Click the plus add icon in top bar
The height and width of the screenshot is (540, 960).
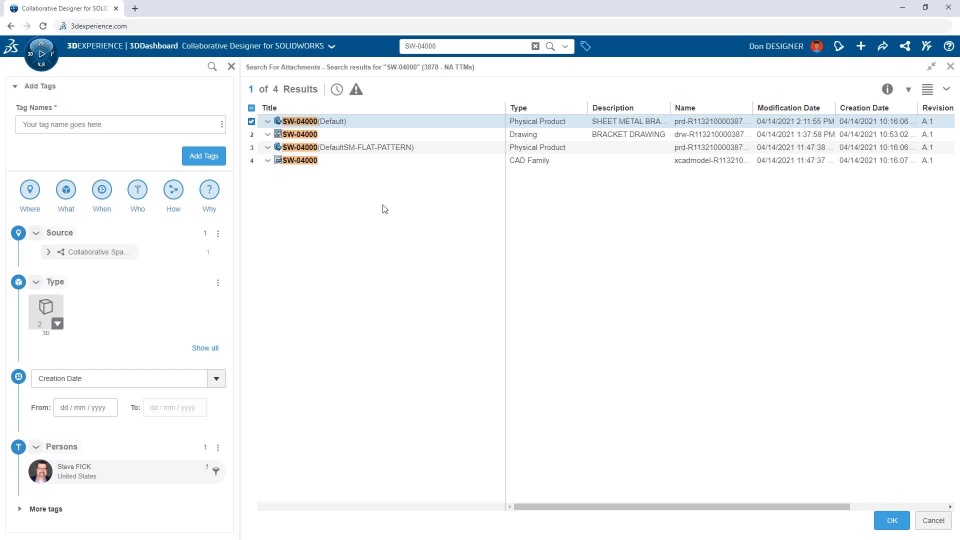(x=861, y=46)
